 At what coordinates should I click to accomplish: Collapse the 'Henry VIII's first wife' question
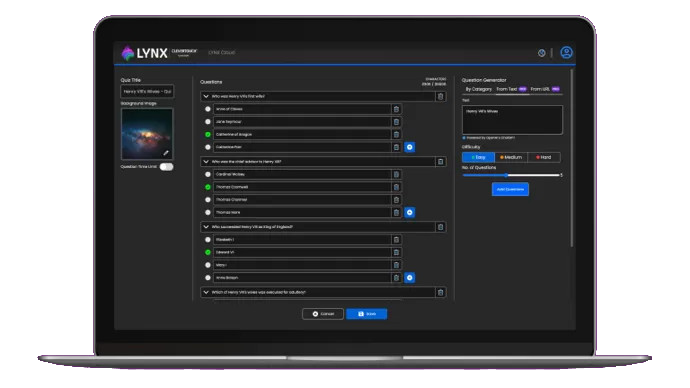tap(206, 96)
